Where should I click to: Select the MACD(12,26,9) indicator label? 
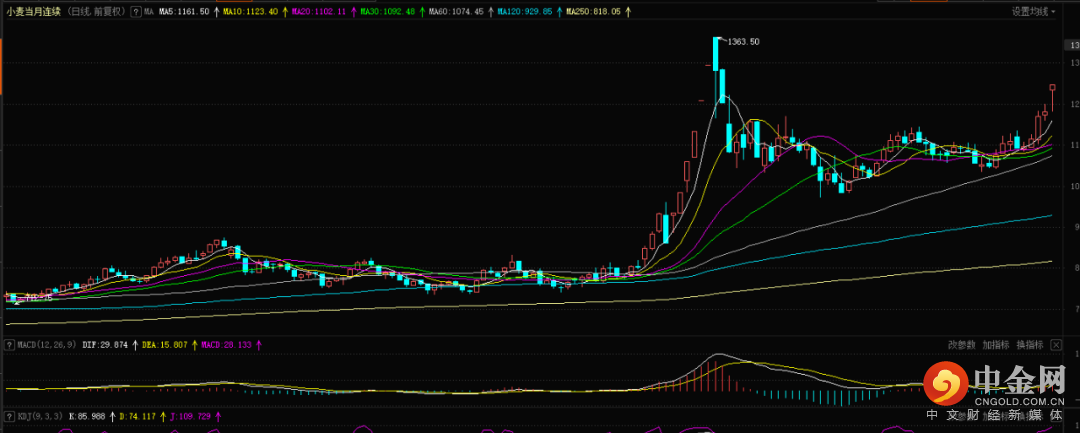pyautogui.click(x=46, y=345)
